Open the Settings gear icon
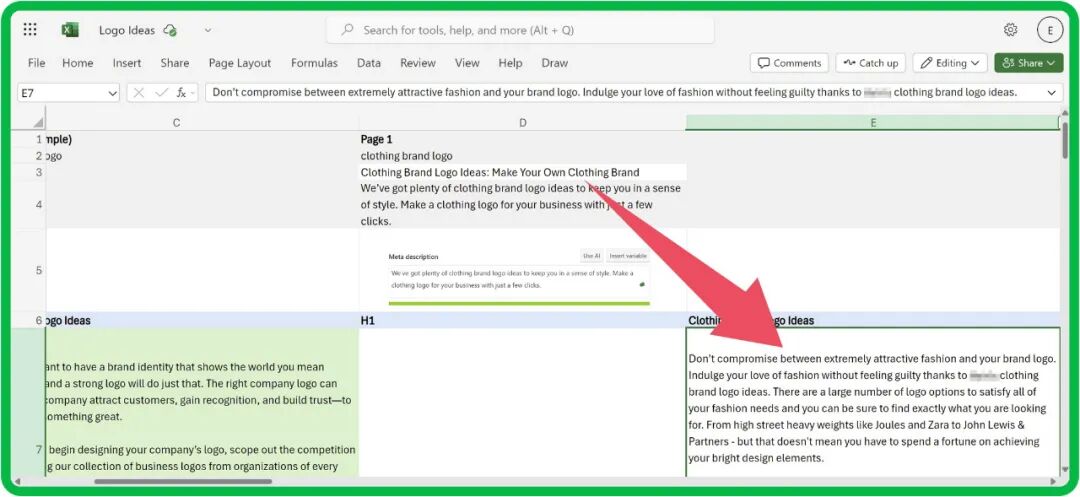 coord(1010,30)
